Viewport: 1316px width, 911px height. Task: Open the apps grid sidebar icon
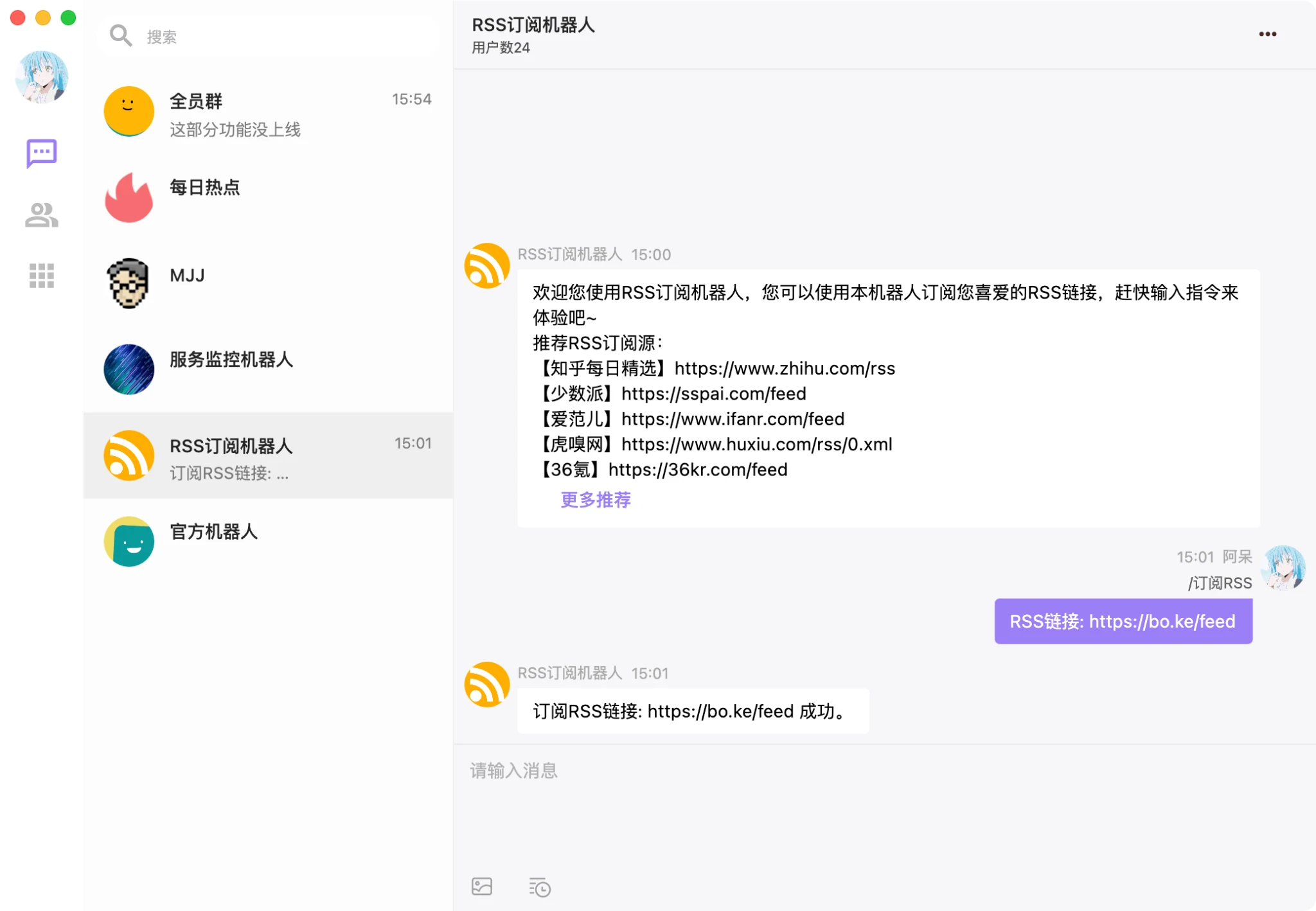(x=42, y=276)
